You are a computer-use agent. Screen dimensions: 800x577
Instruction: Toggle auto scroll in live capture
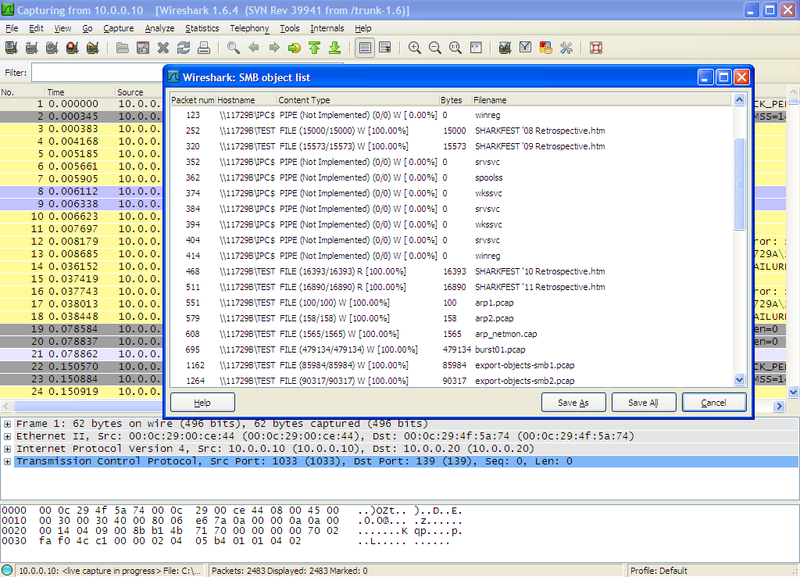click(385, 48)
